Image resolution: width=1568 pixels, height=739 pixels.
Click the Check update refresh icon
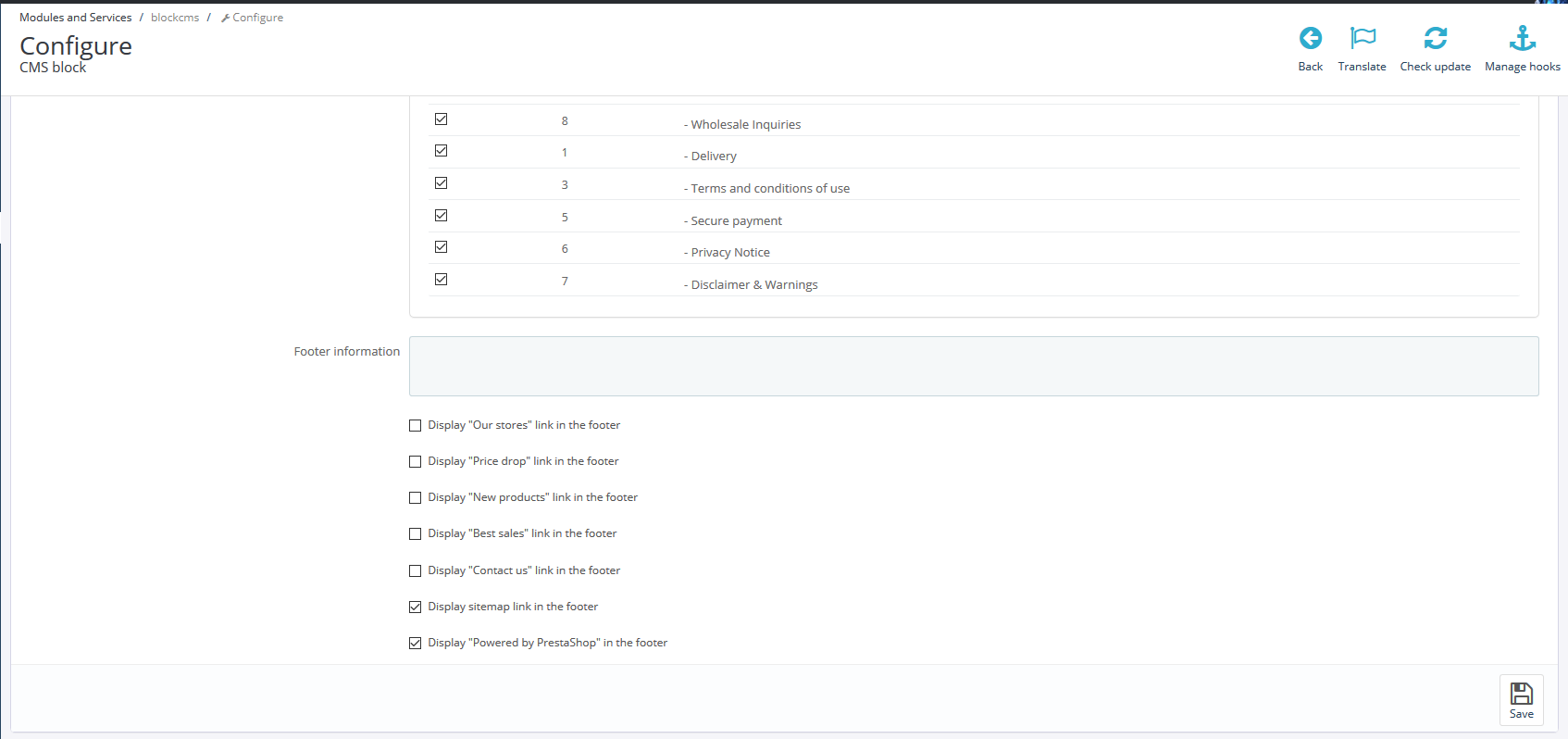point(1435,38)
